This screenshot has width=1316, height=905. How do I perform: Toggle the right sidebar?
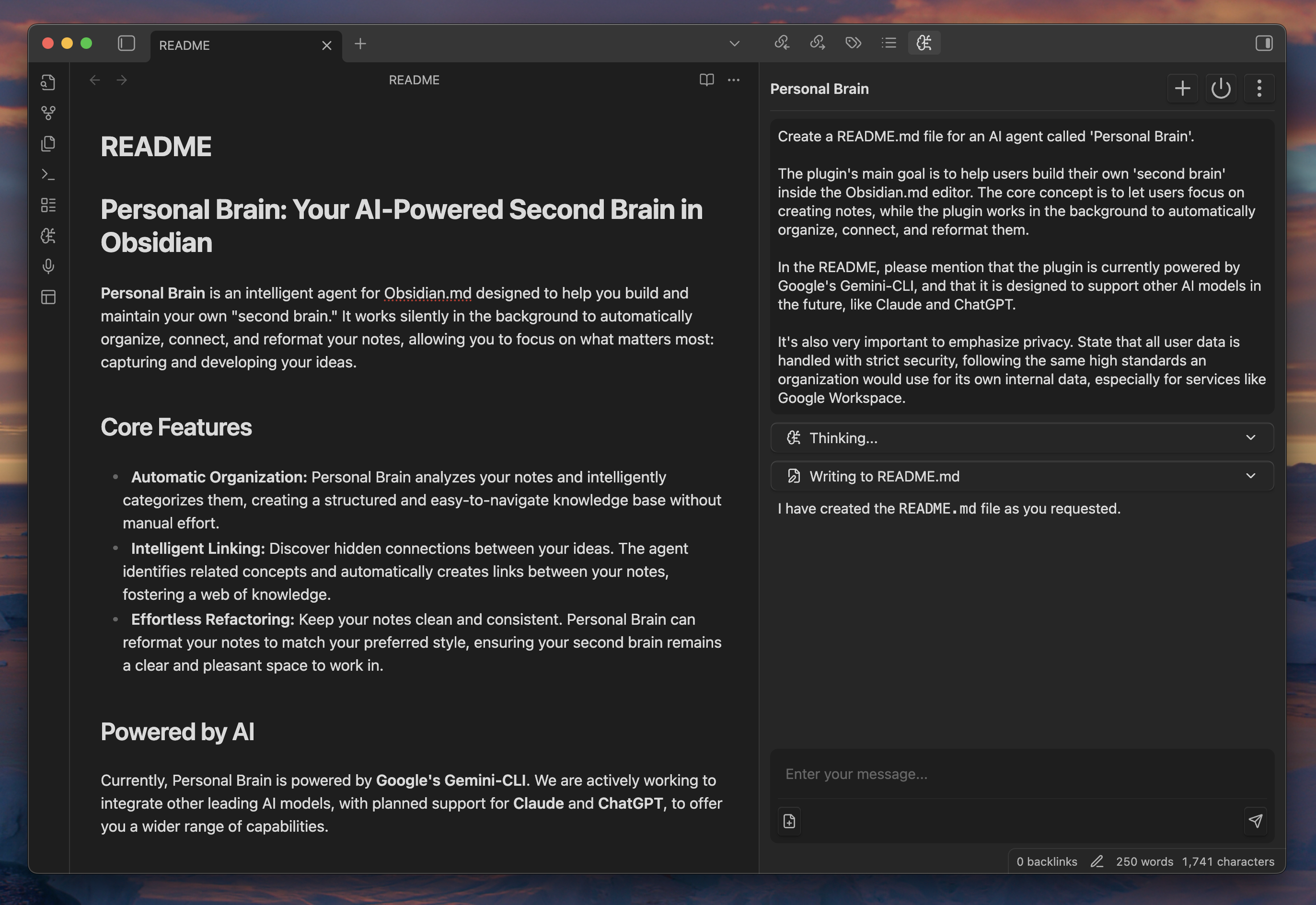1264,44
